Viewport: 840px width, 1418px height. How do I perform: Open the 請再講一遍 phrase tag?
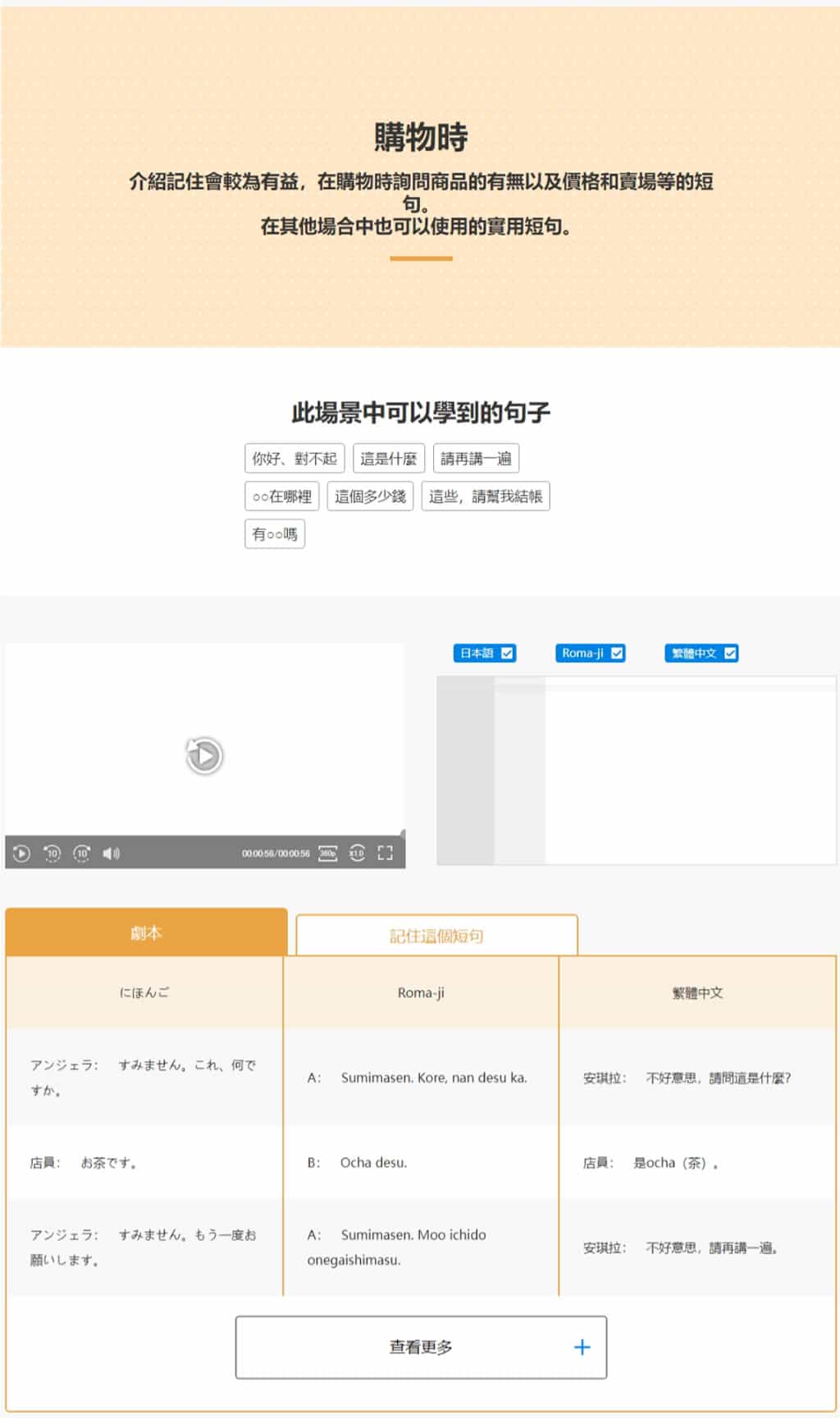click(476, 459)
